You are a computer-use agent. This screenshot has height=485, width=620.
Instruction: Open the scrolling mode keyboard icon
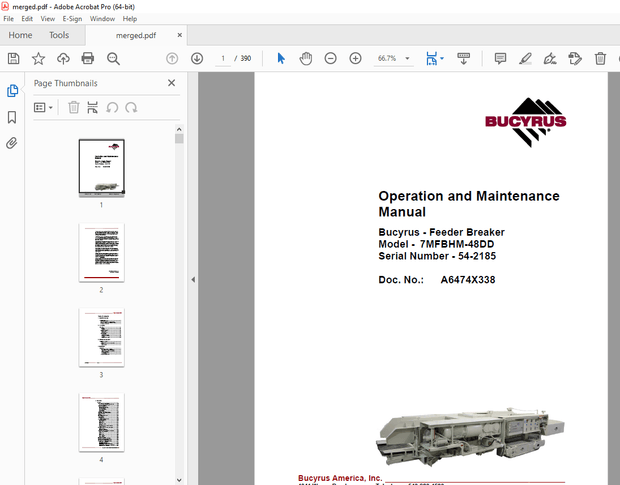[x=463, y=59]
